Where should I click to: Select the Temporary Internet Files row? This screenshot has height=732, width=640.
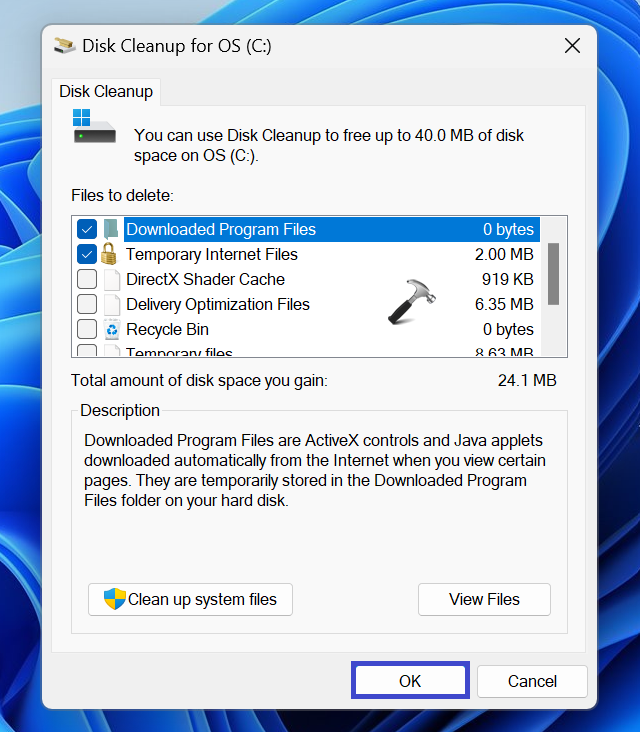[308, 254]
